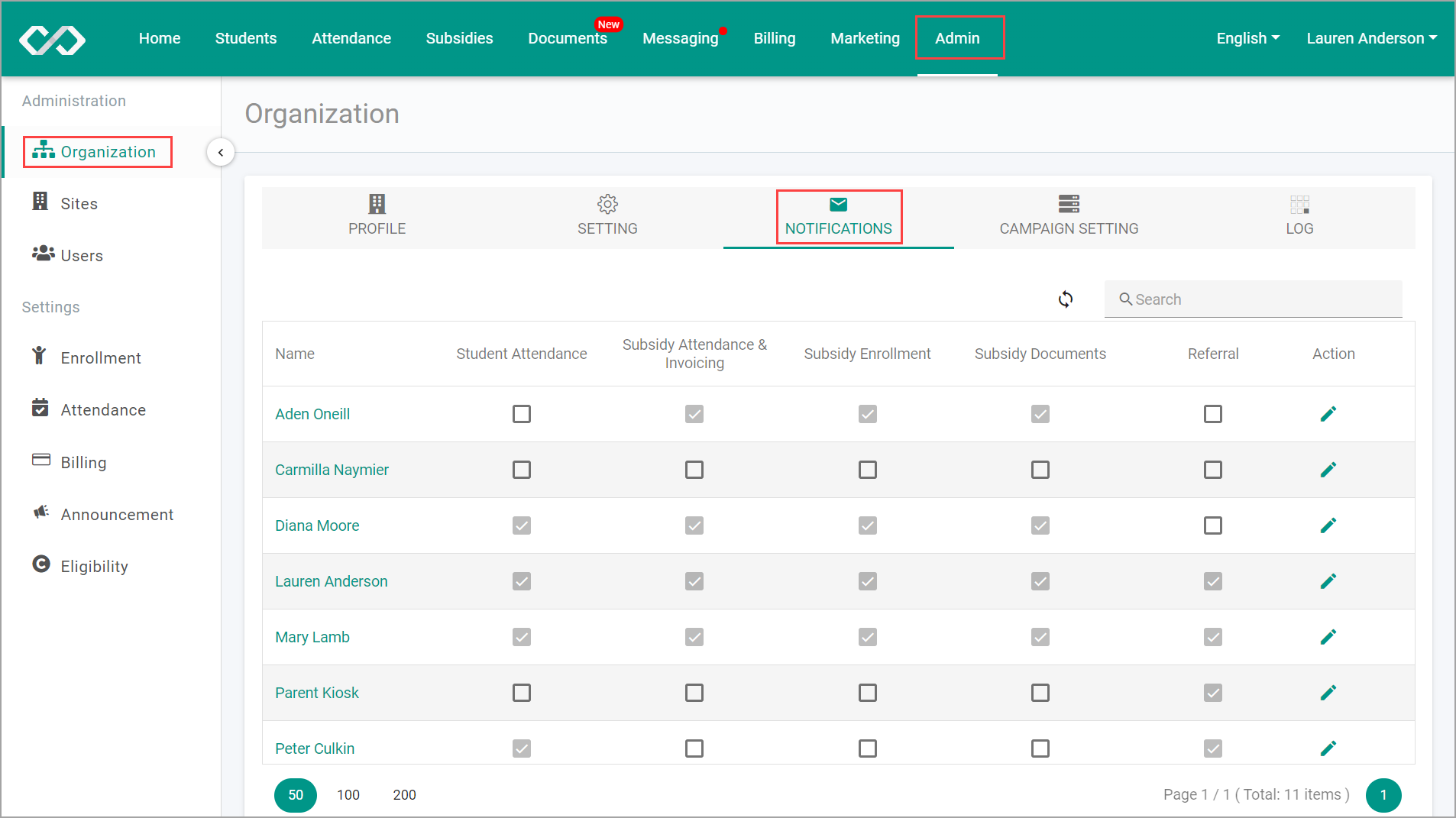Toggle Referral checkbox for Aden Oneill
The height and width of the screenshot is (818, 1456).
[x=1213, y=414]
